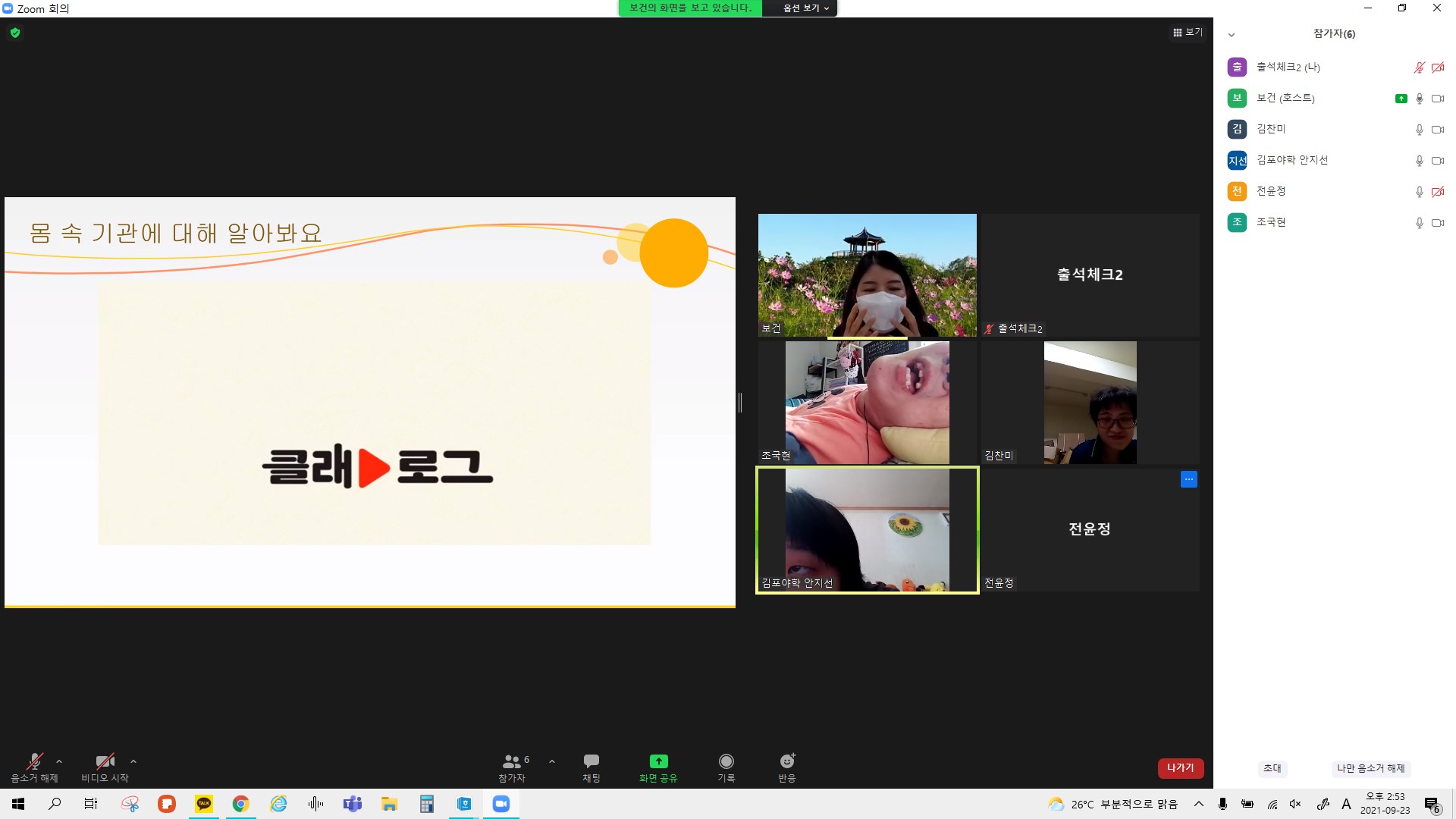
Task: Leave the meeting with 나가기 button
Action: pyautogui.click(x=1181, y=768)
